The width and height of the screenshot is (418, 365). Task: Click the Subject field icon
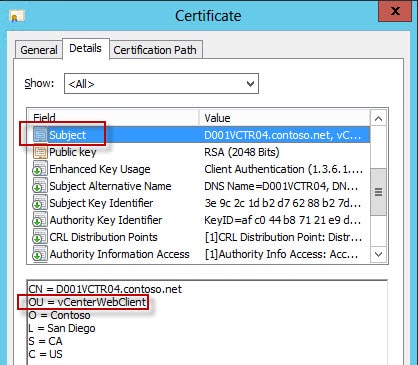tap(40, 135)
